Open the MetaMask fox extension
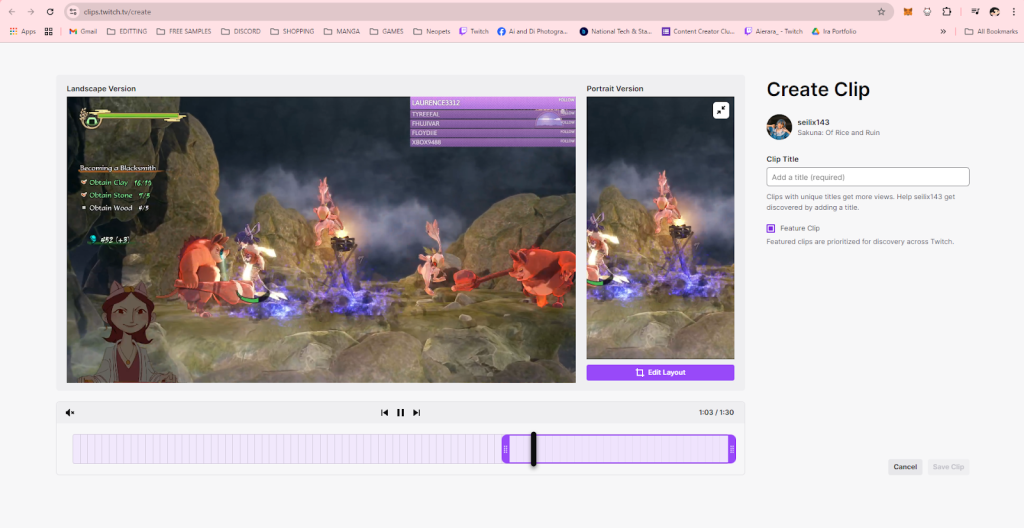The image size is (1024, 528). pos(908,12)
